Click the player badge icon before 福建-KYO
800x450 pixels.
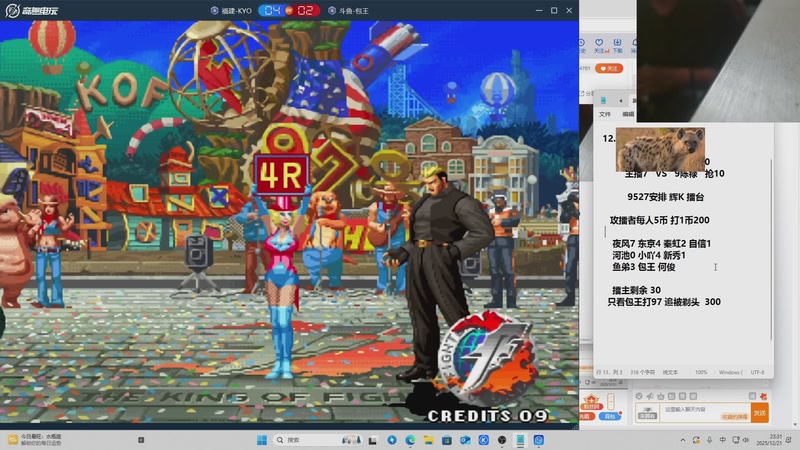pyautogui.click(x=214, y=10)
